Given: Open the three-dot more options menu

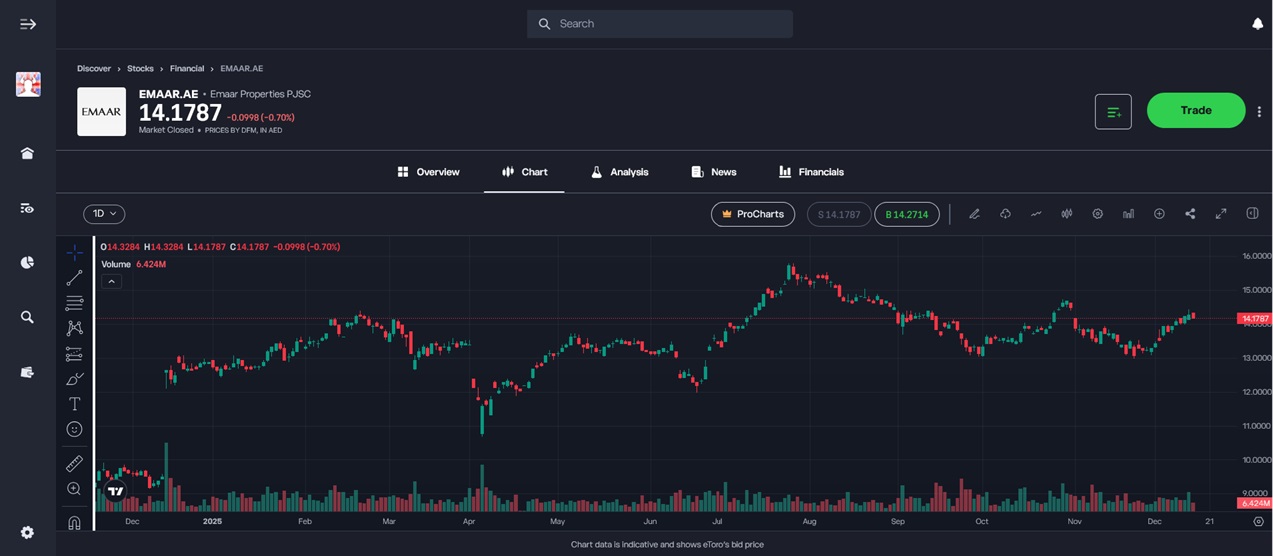Looking at the screenshot, I should click(x=1259, y=111).
